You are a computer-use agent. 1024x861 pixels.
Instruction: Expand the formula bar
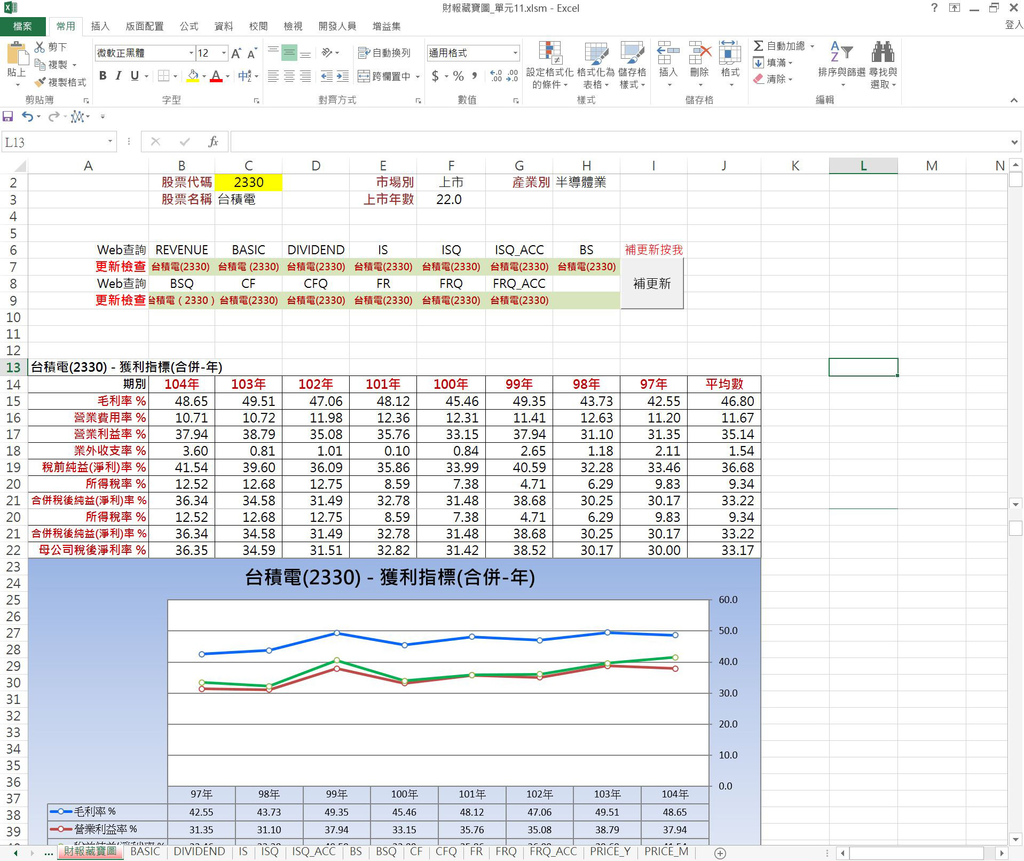1014,142
